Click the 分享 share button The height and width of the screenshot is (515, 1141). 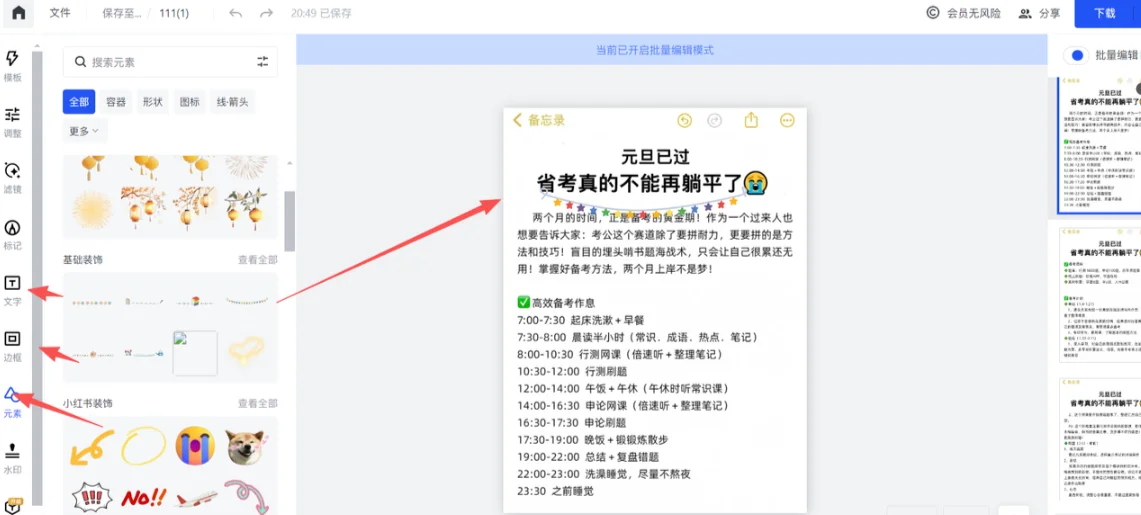coord(1039,13)
